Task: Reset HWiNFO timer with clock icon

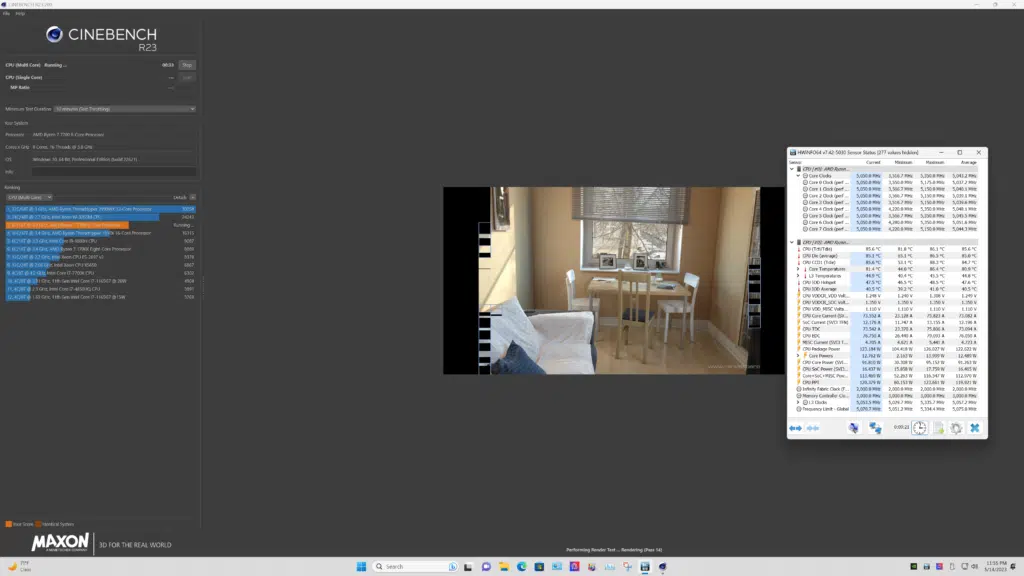Action: tap(920, 428)
